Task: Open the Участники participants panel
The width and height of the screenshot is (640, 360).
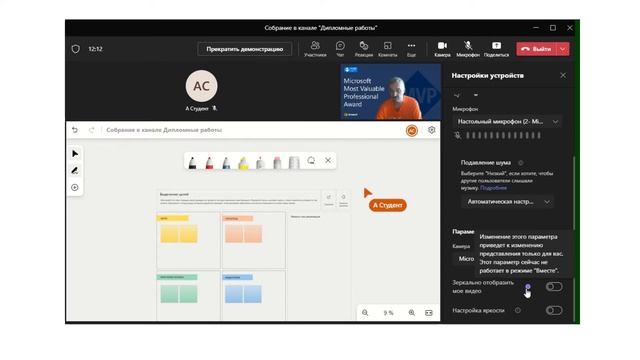Action: pyautogui.click(x=315, y=49)
